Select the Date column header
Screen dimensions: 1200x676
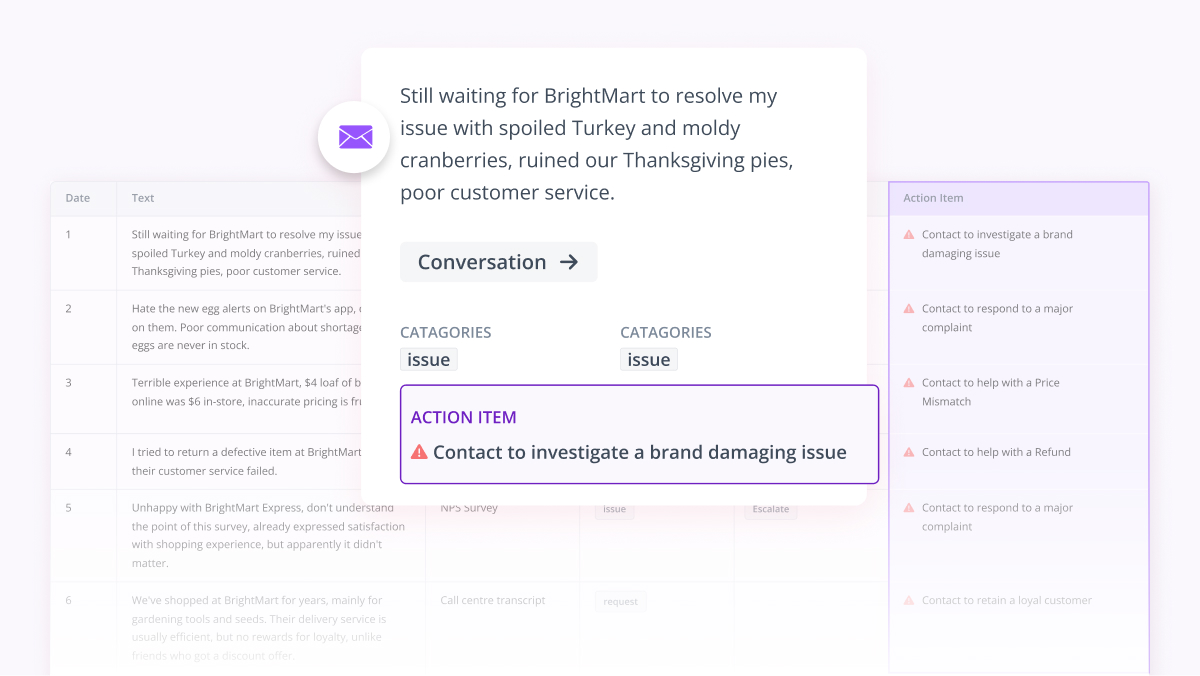click(78, 198)
